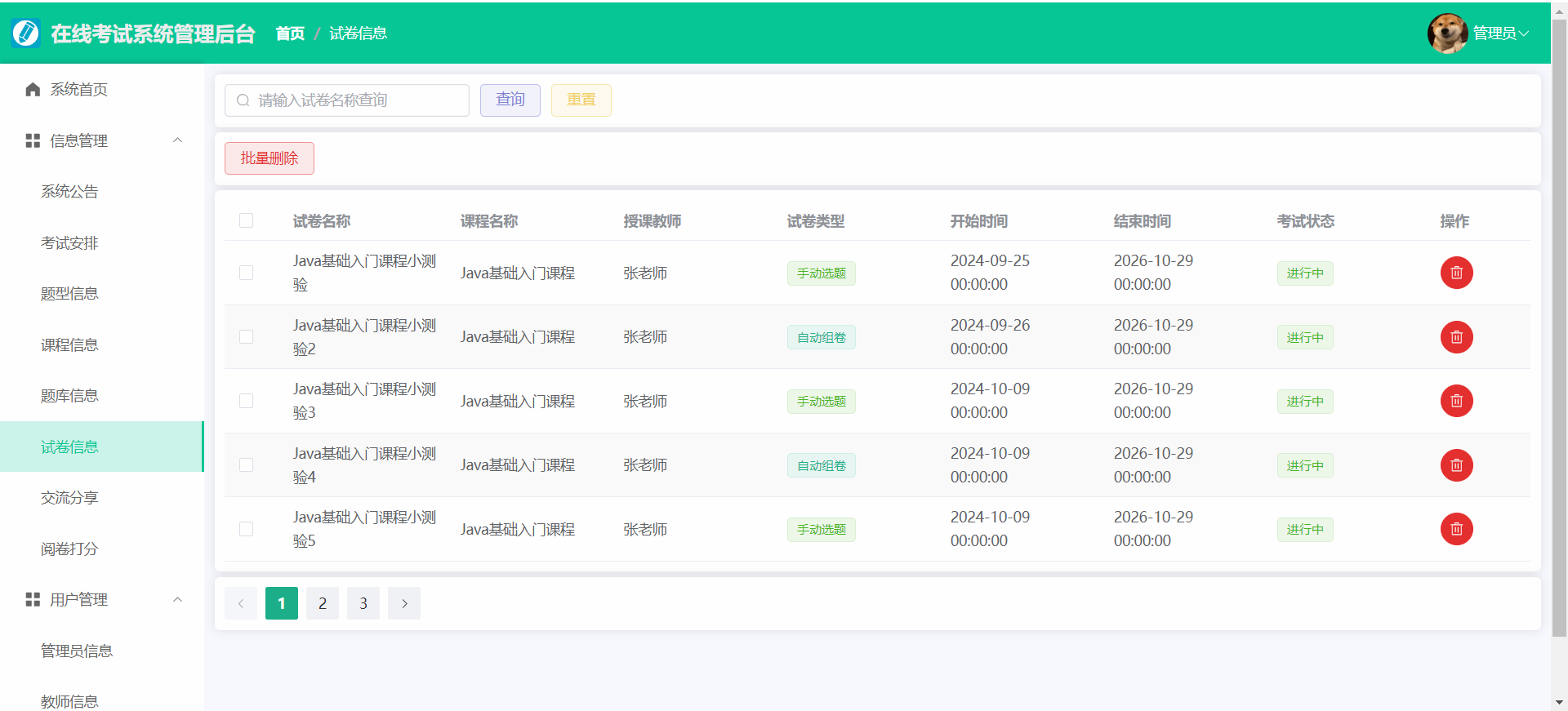Open 交流分享 in the sidebar
The height and width of the screenshot is (711, 1568).
[101, 497]
